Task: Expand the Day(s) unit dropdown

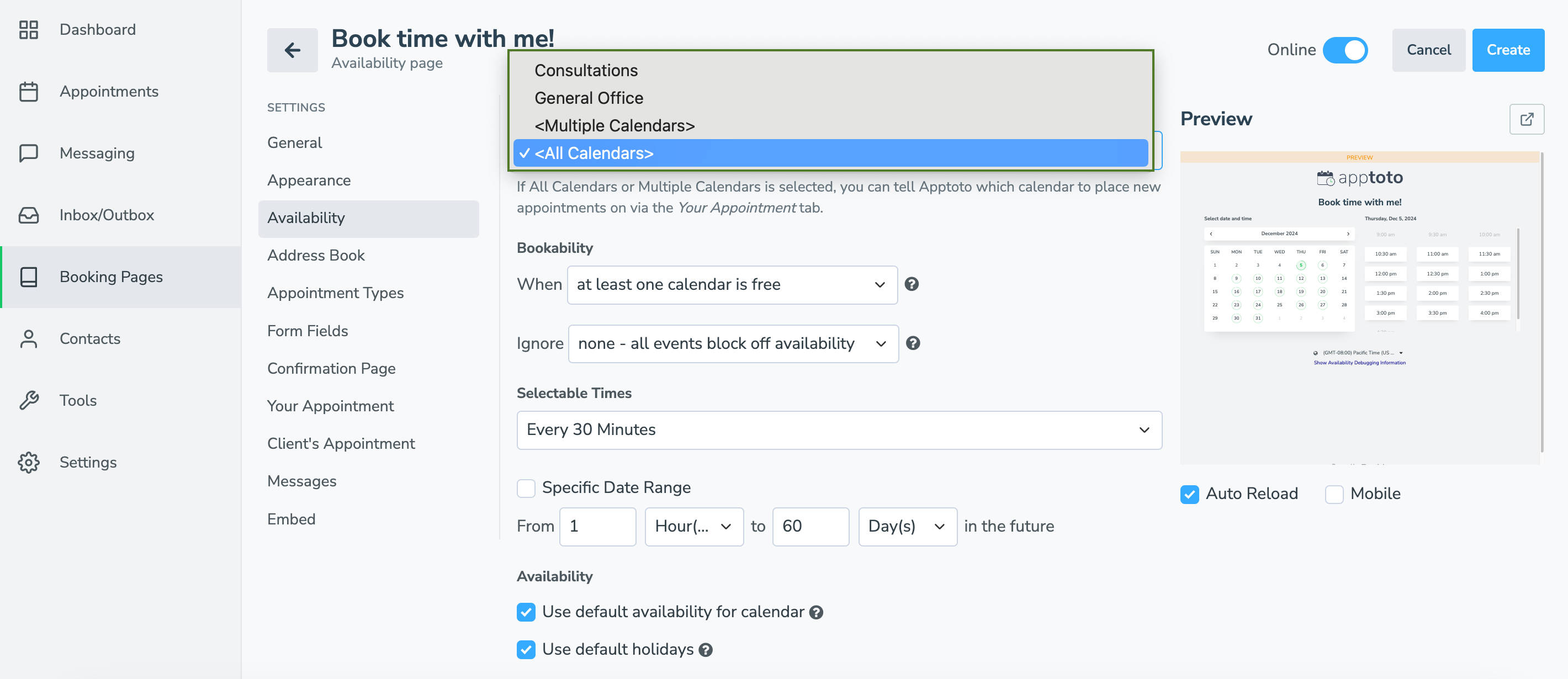Action: click(x=907, y=526)
